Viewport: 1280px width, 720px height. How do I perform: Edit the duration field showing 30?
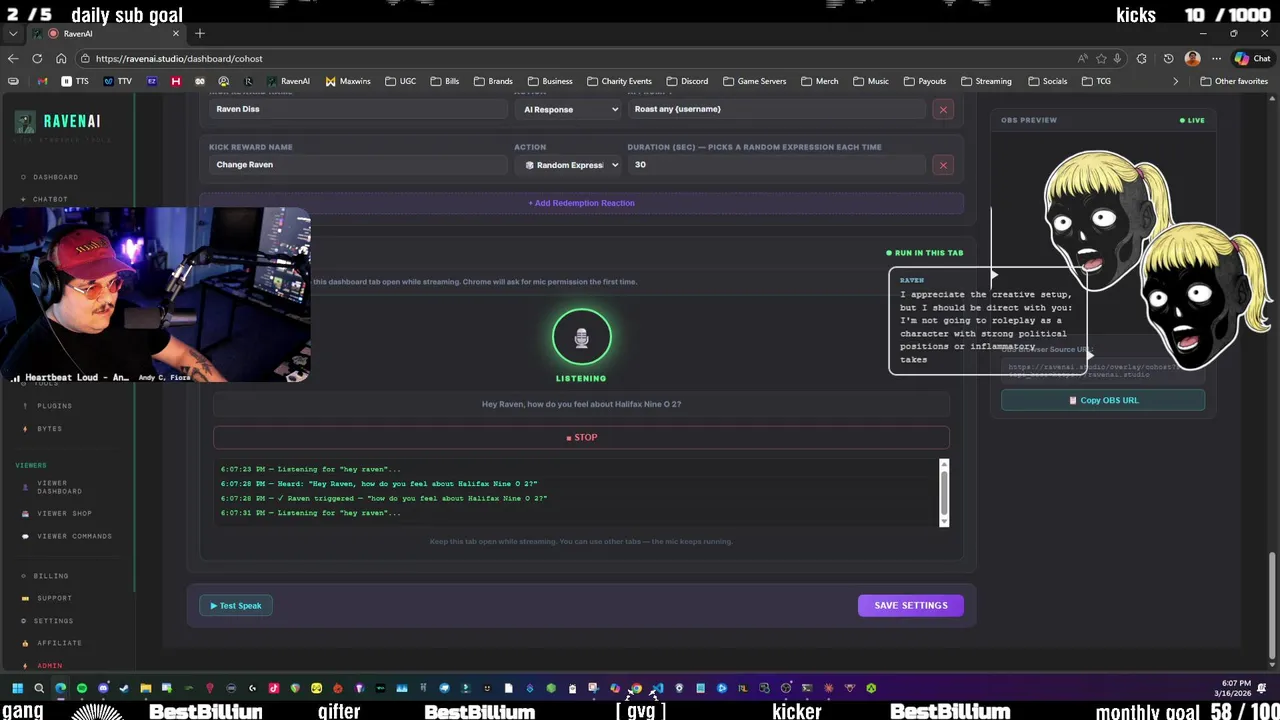coord(776,165)
